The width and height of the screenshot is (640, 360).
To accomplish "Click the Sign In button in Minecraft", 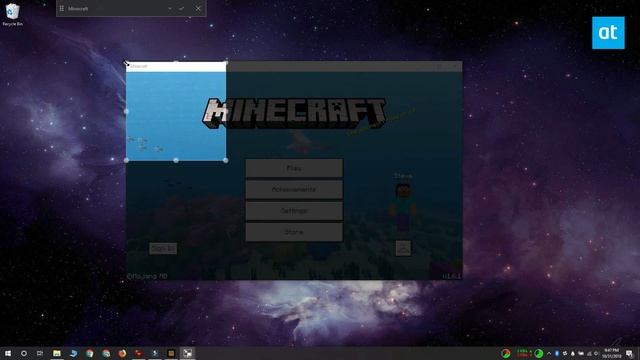I will pyautogui.click(x=163, y=248).
